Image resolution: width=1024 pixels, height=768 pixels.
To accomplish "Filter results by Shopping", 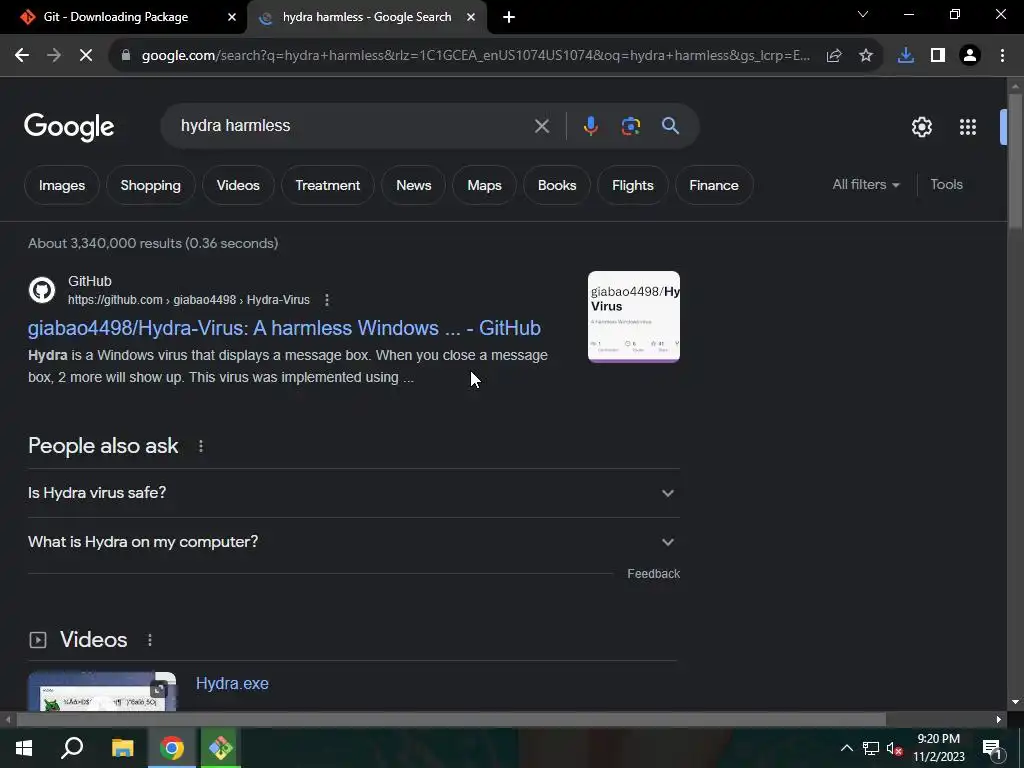I will tap(150, 185).
